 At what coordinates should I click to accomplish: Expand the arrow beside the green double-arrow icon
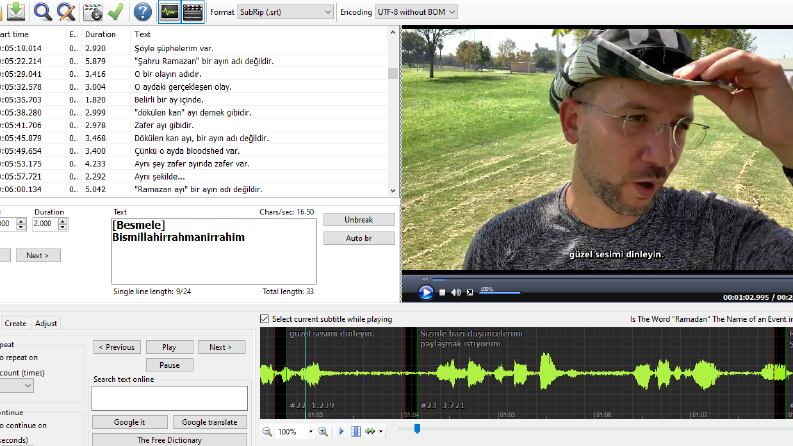coord(381,431)
